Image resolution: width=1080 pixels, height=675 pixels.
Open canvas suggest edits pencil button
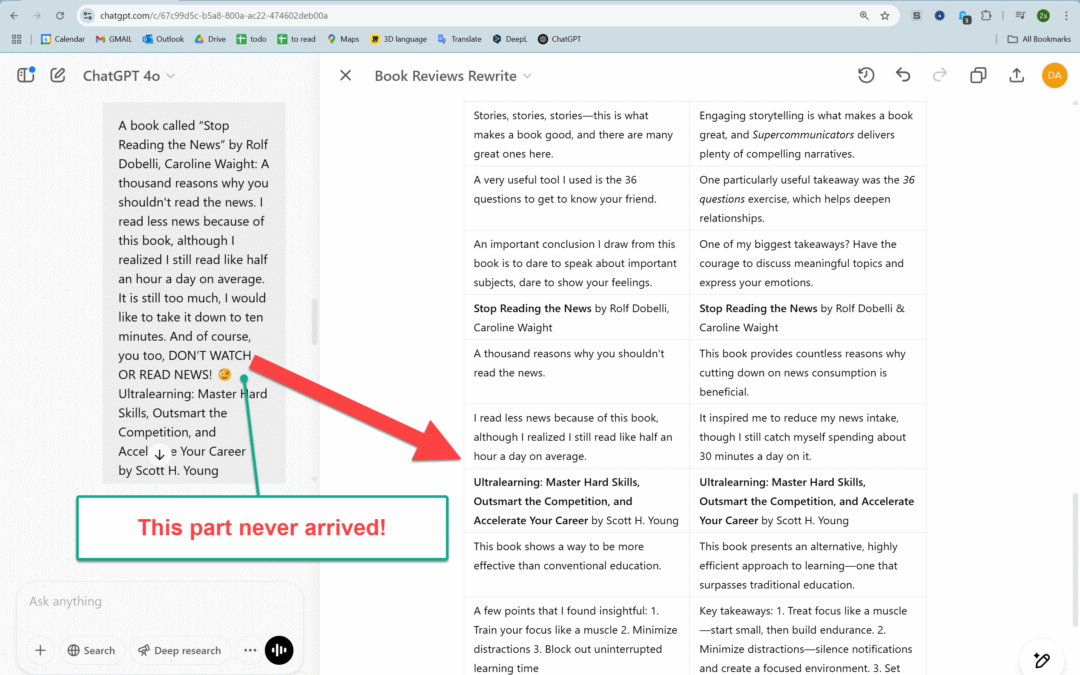pos(1041,659)
